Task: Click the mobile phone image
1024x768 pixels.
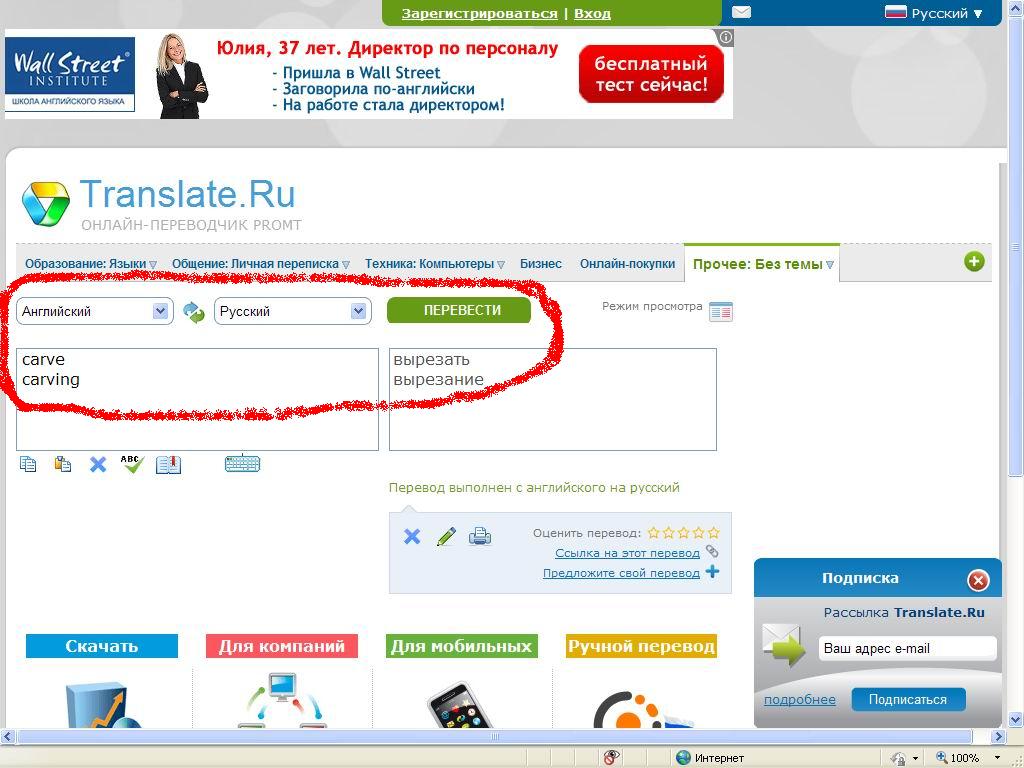Action: pyautogui.click(x=460, y=705)
